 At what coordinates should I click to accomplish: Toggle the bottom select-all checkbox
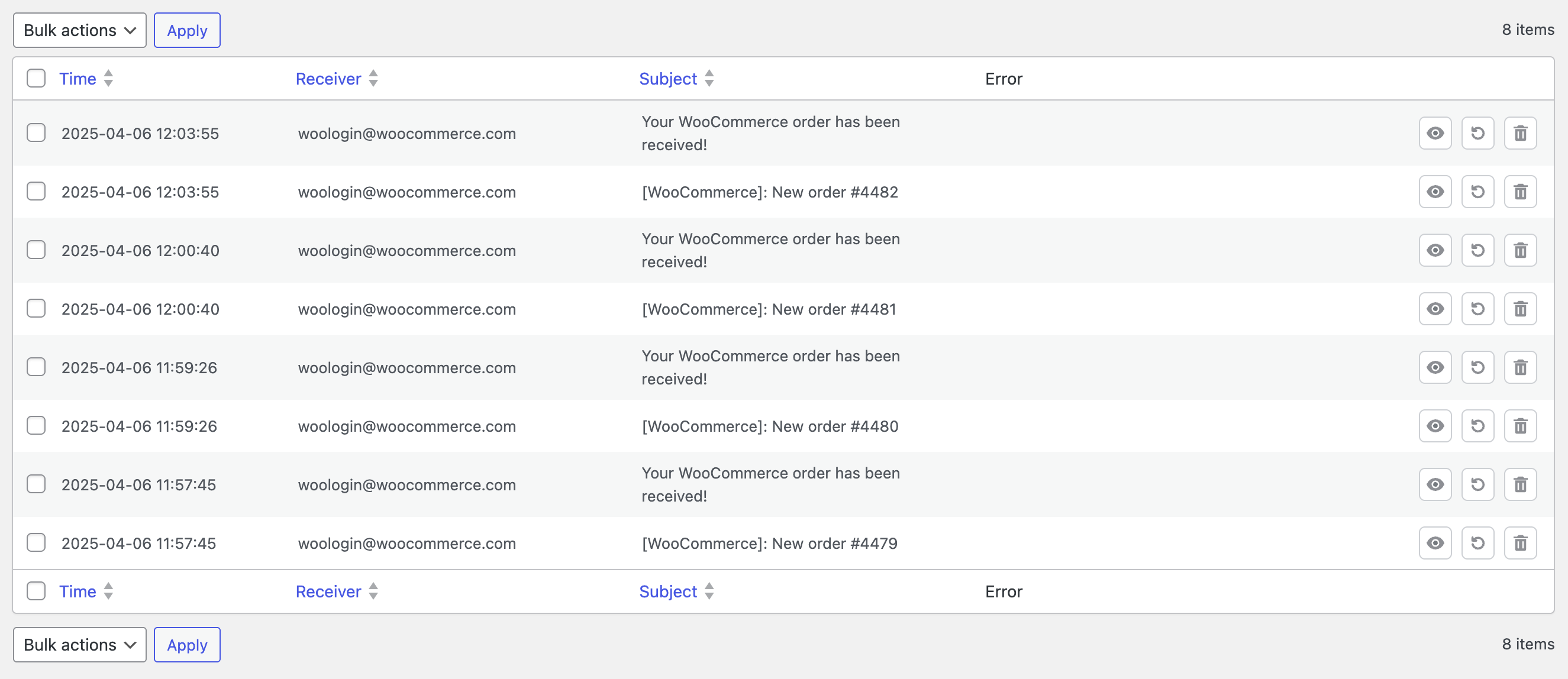(36, 591)
